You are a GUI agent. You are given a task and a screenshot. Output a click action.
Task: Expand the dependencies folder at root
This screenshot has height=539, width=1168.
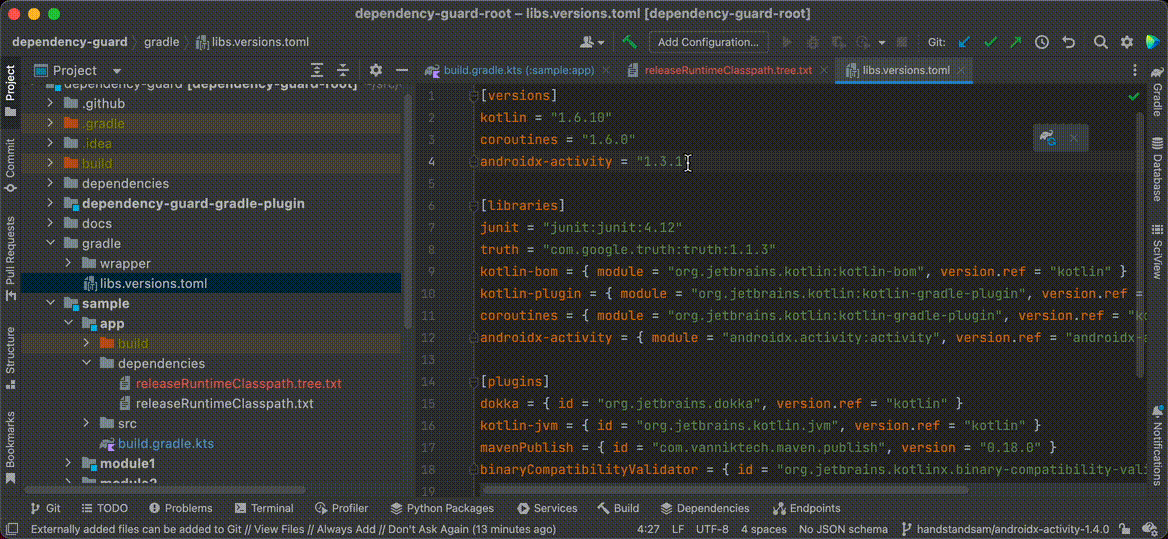pos(50,183)
